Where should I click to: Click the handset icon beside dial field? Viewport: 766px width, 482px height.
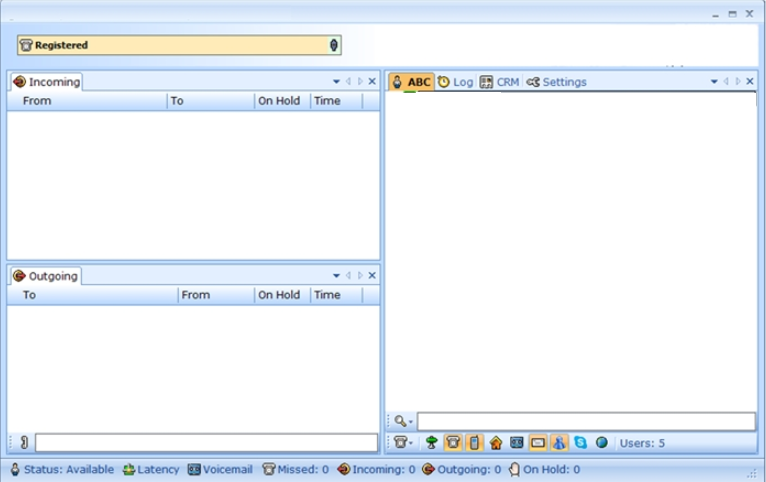(x=23, y=442)
